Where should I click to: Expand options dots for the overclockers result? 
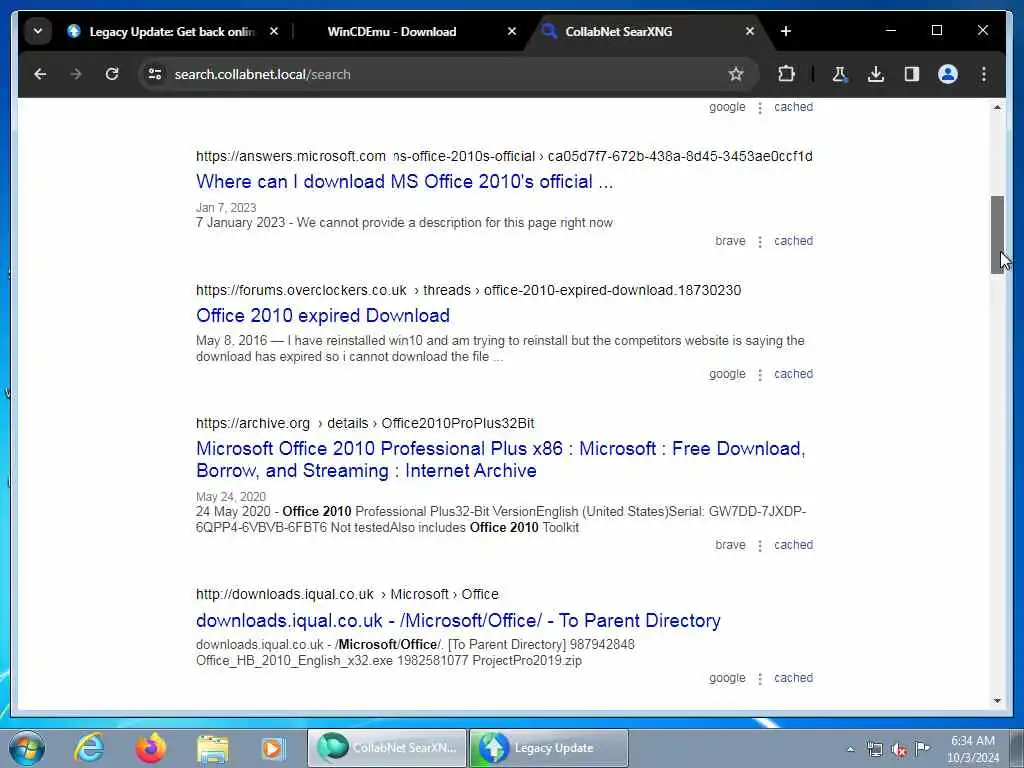tap(760, 375)
